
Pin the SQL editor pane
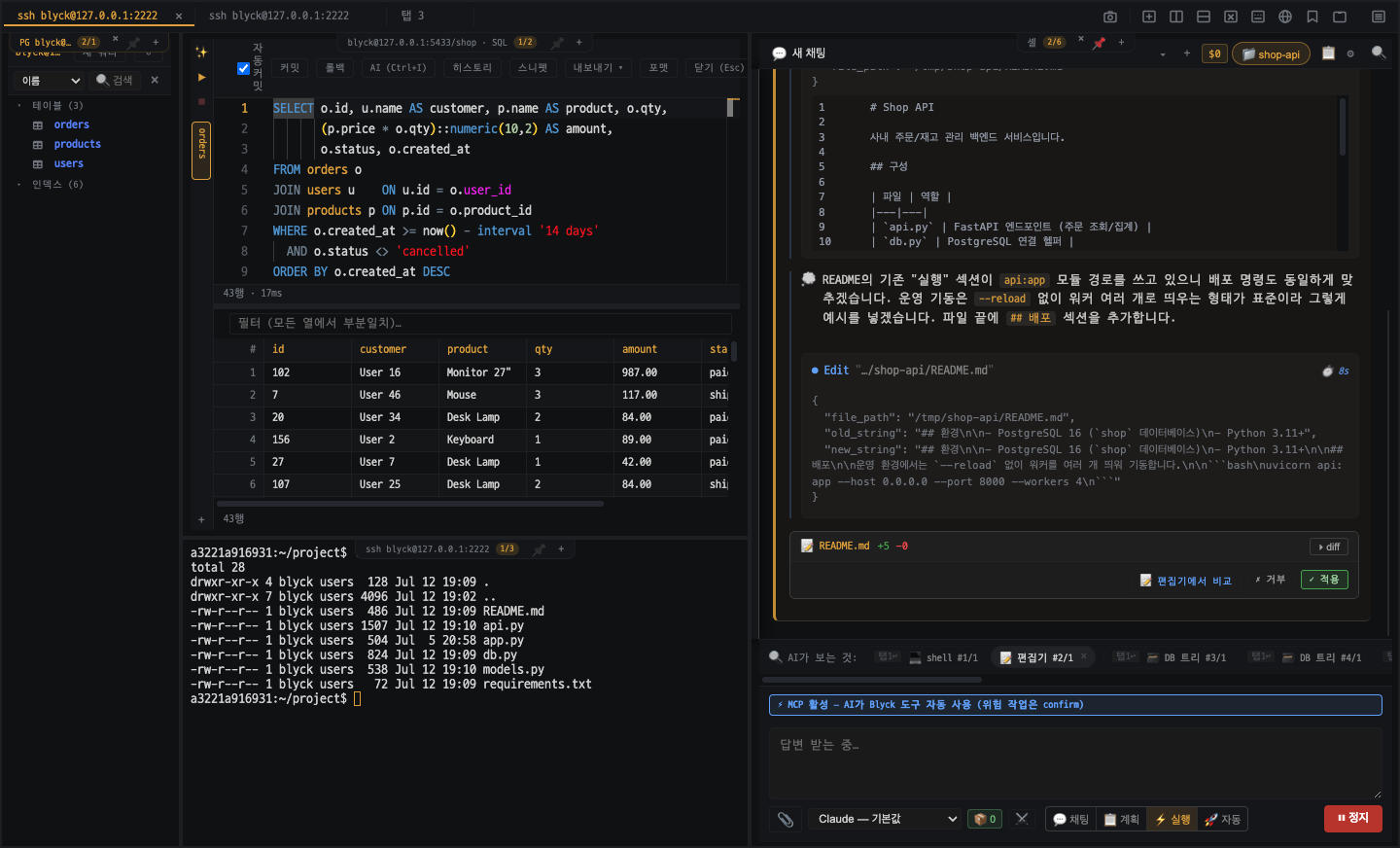[x=557, y=43]
